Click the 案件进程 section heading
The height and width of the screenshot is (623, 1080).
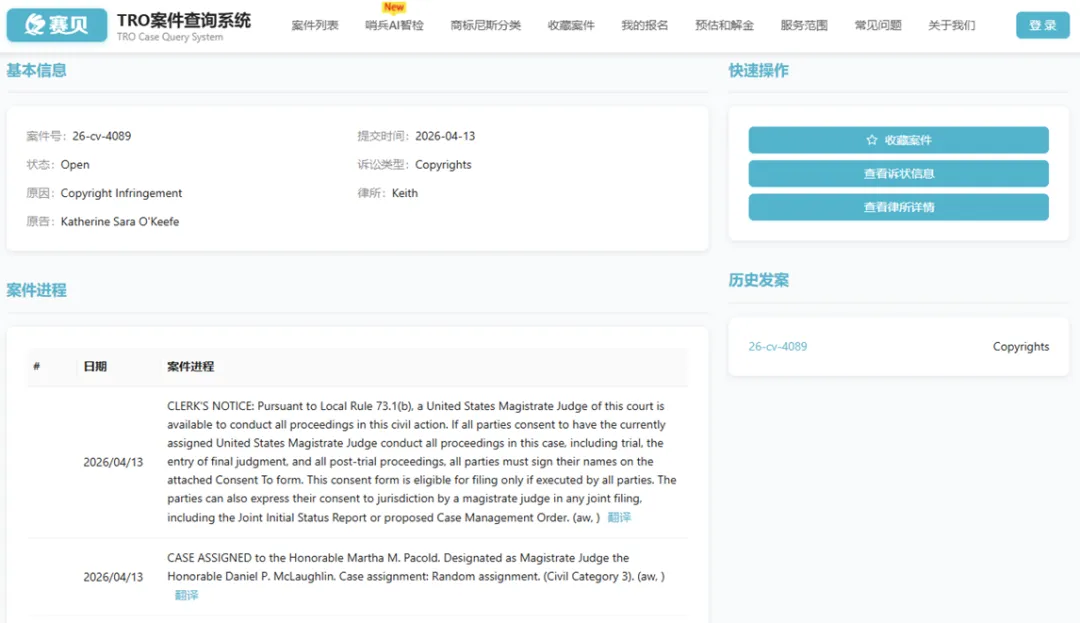click(x=37, y=290)
